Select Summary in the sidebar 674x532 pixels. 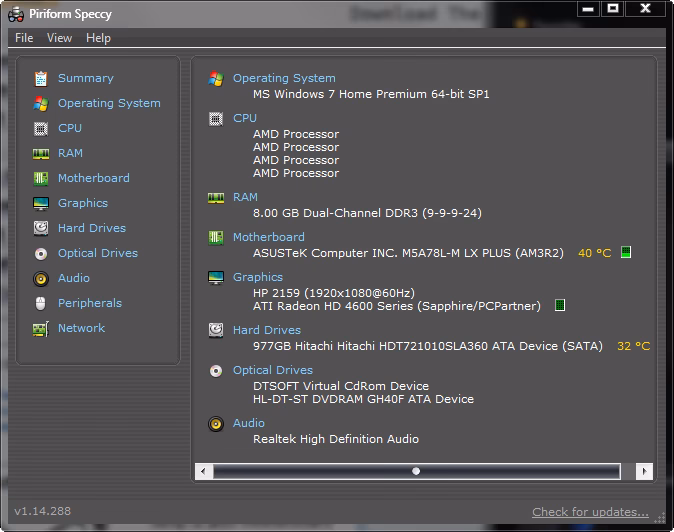86,78
